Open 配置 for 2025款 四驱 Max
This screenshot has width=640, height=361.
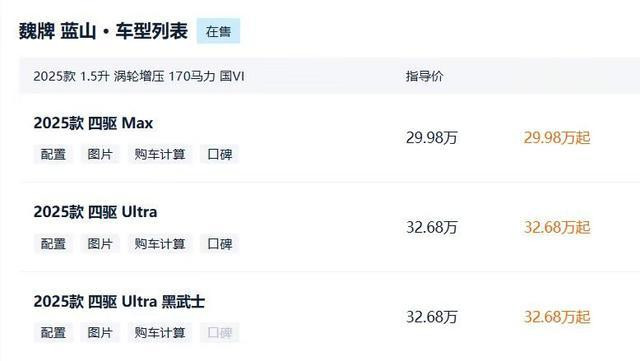click(x=53, y=154)
